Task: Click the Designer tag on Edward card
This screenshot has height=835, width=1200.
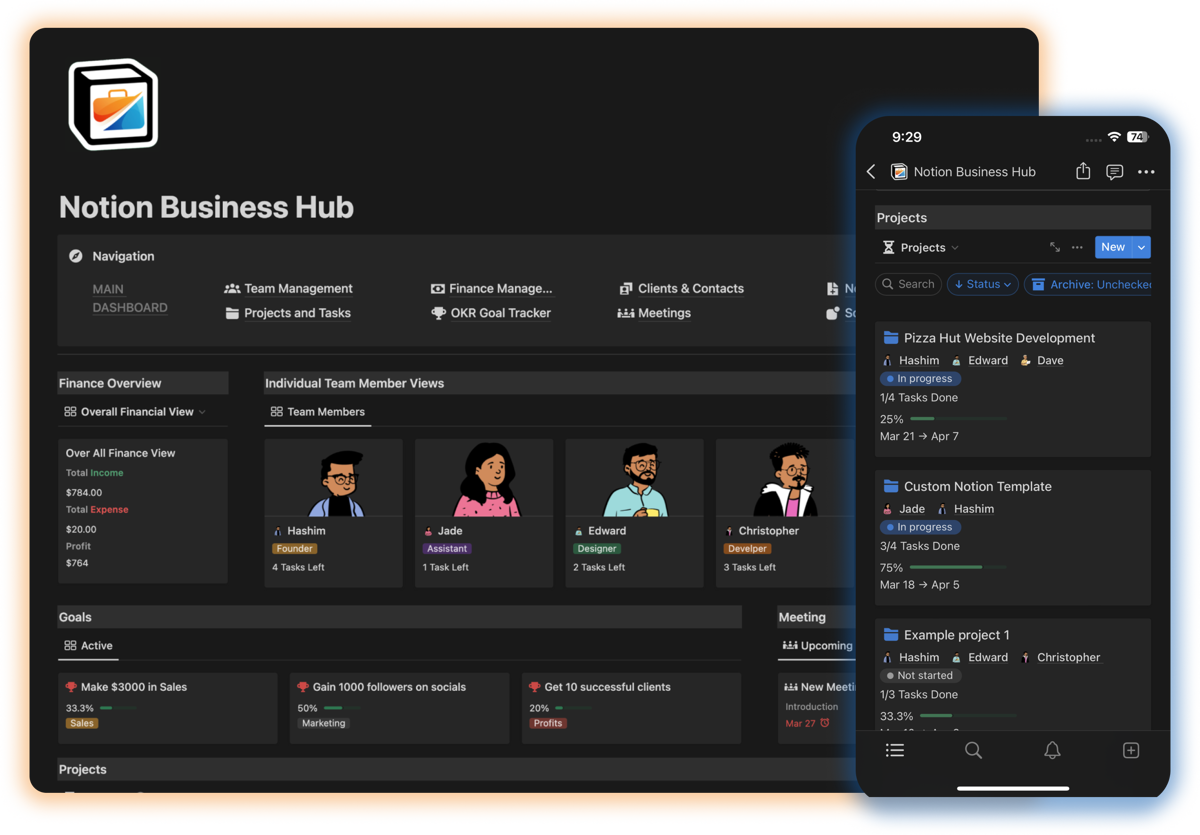Action: point(597,548)
